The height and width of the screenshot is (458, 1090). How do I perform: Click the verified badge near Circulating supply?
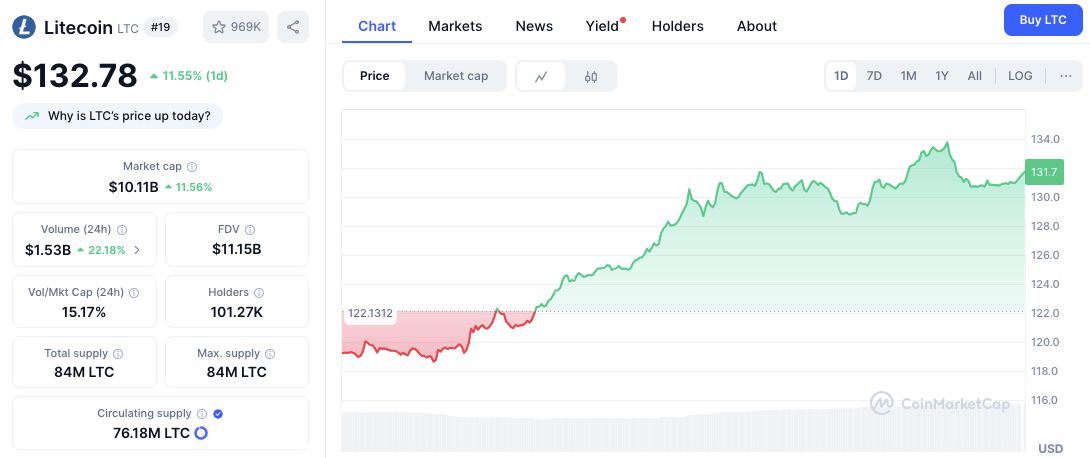click(218, 414)
